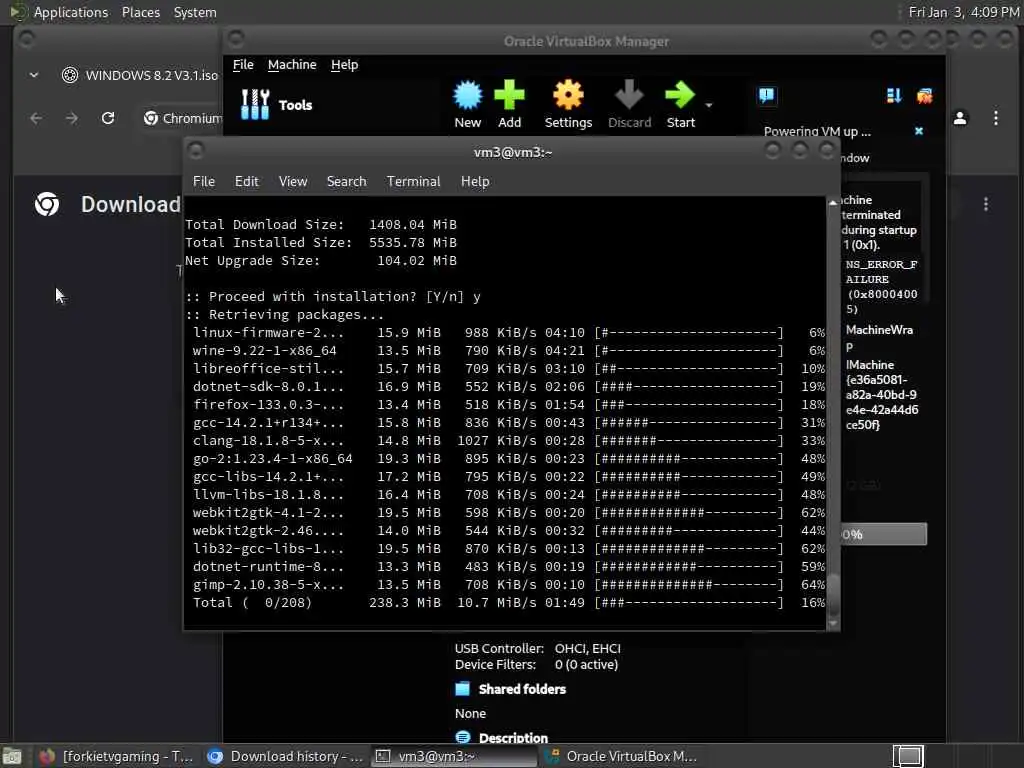
Task: Click the Shared folders folder icon
Action: pyautogui.click(x=462, y=689)
